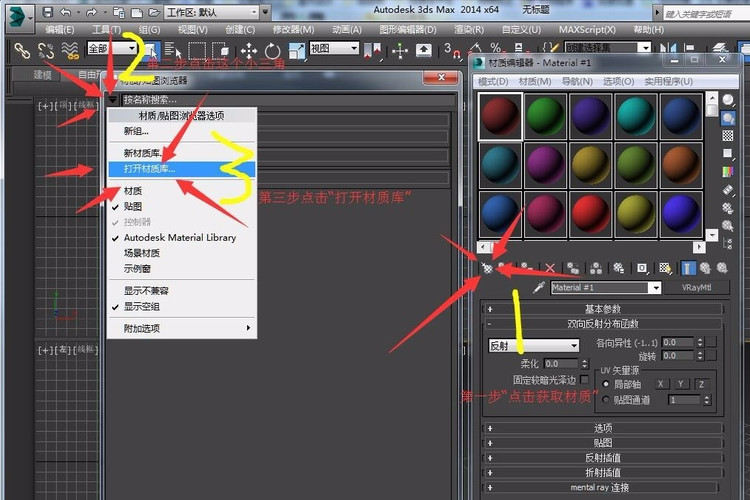The width and height of the screenshot is (750, 500).
Task: Click 打开材质库... menu item
Action: [182, 169]
